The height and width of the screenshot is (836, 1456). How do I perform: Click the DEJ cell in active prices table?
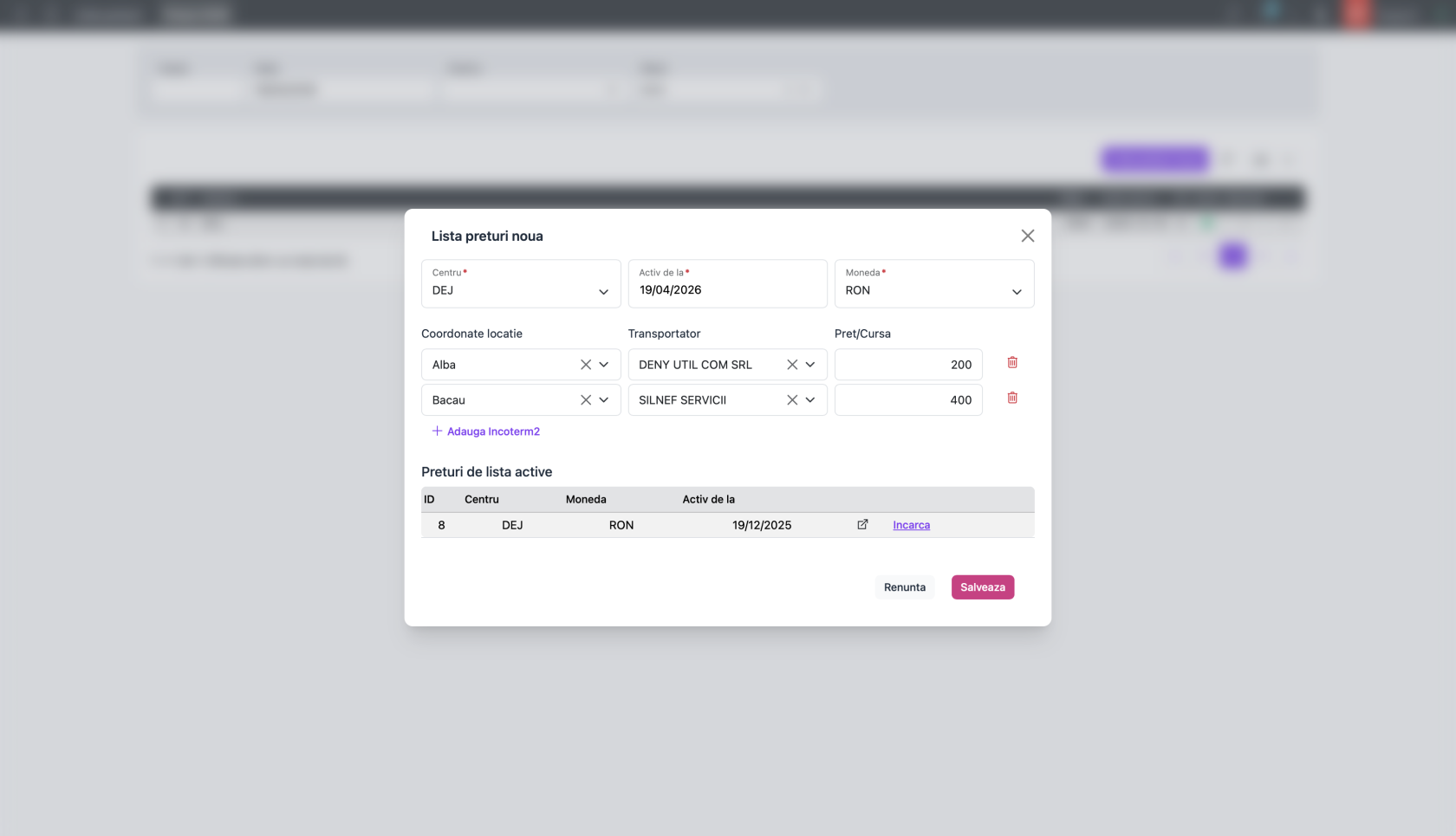click(512, 525)
